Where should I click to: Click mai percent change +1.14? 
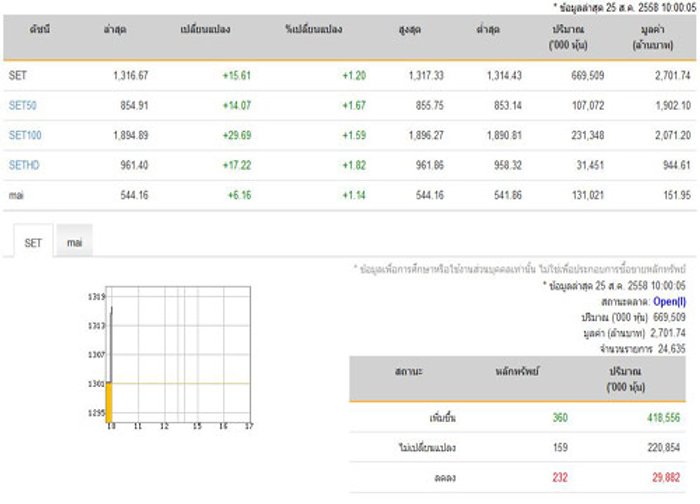pyautogui.click(x=354, y=195)
